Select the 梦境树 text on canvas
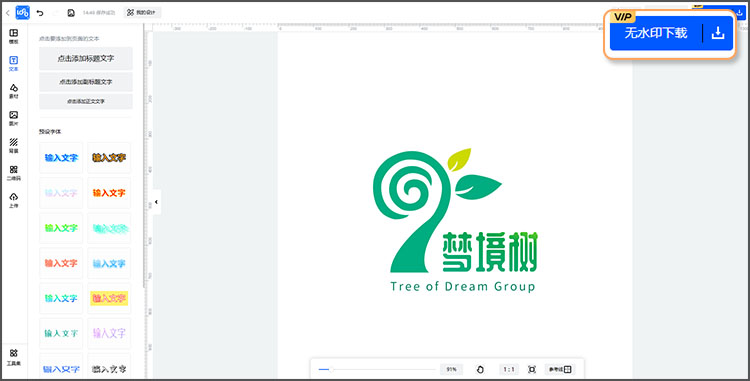 coord(490,251)
